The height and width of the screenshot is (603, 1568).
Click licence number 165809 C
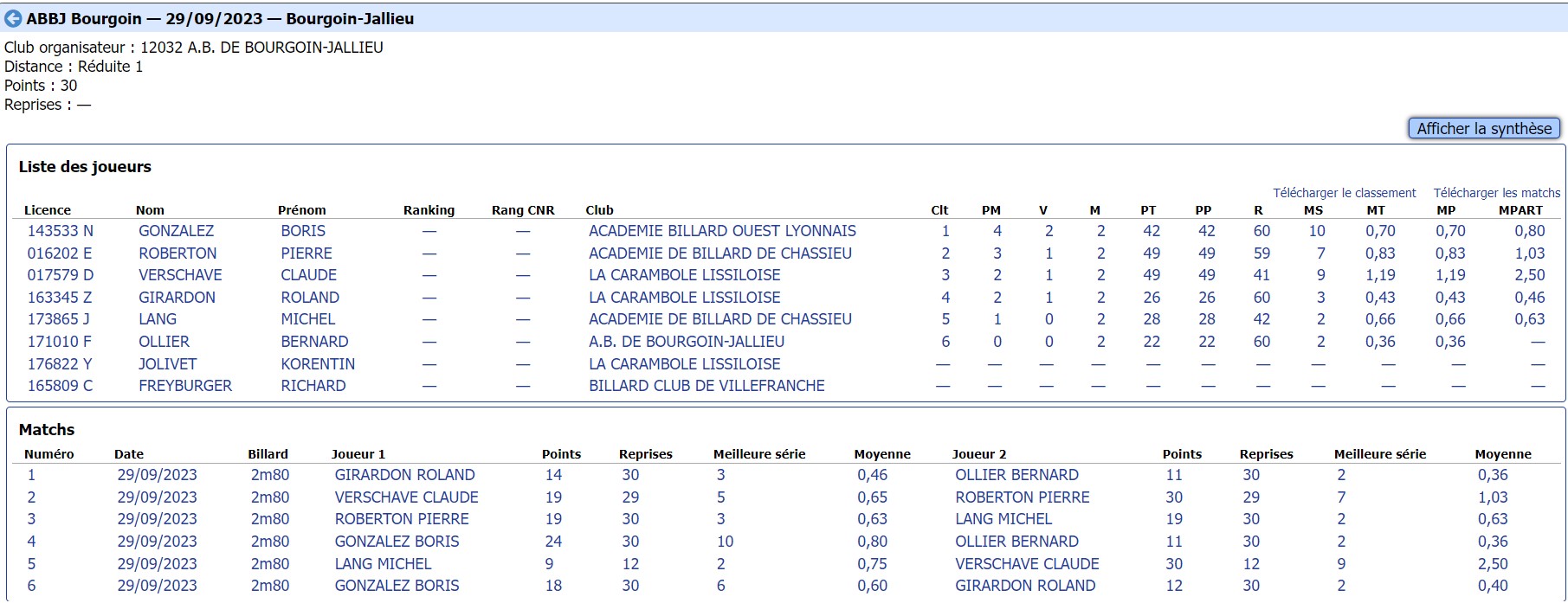tap(60, 386)
